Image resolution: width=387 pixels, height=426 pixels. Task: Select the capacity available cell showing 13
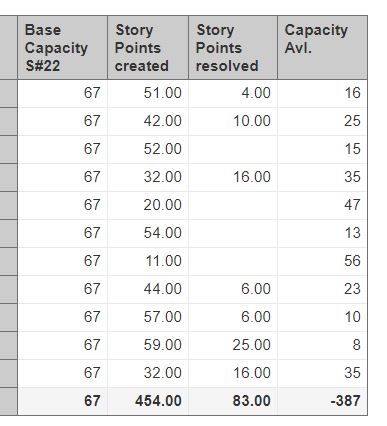tap(322, 233)
